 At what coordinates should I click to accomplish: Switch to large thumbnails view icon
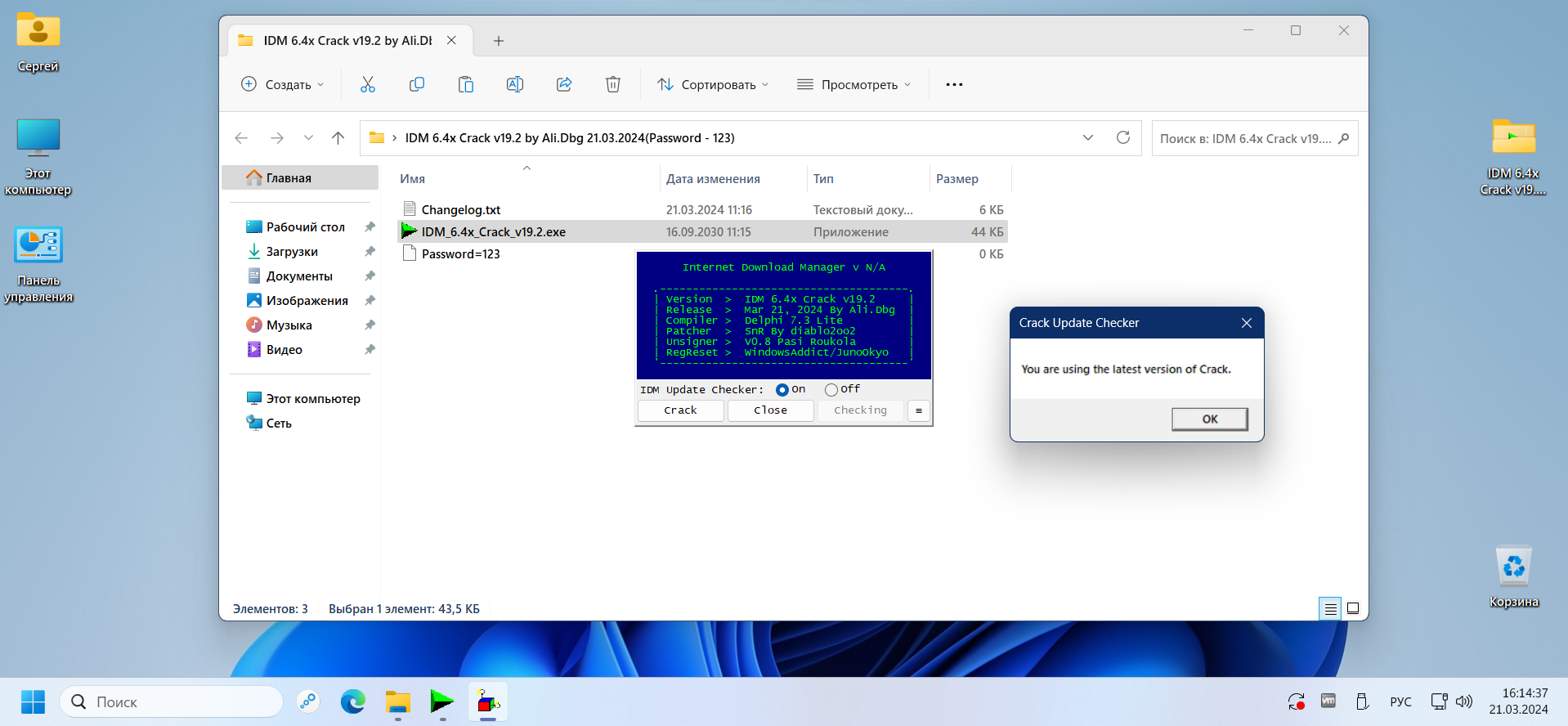tap(1353, 608)
